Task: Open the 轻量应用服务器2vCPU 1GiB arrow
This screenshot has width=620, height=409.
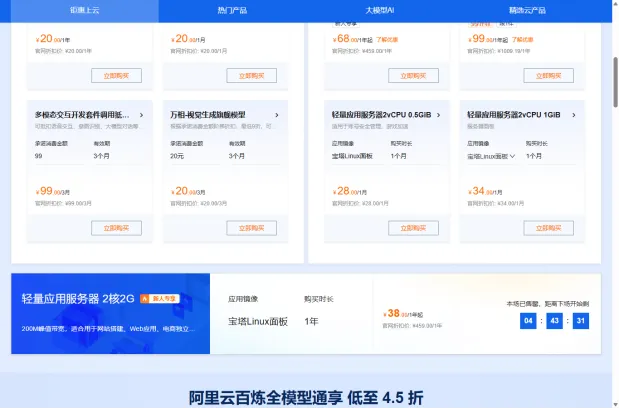Action: pos(574,115)
